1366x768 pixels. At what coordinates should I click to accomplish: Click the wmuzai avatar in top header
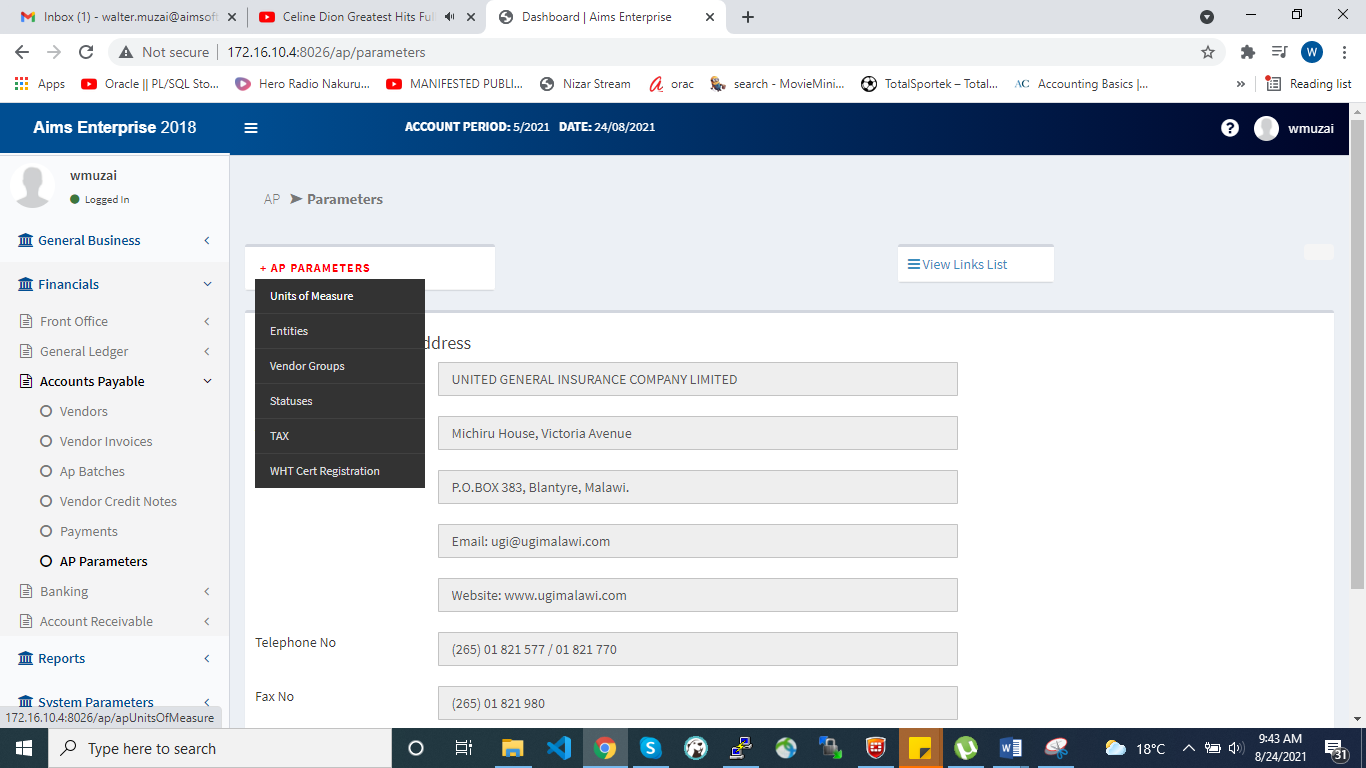pos(1266,128)
